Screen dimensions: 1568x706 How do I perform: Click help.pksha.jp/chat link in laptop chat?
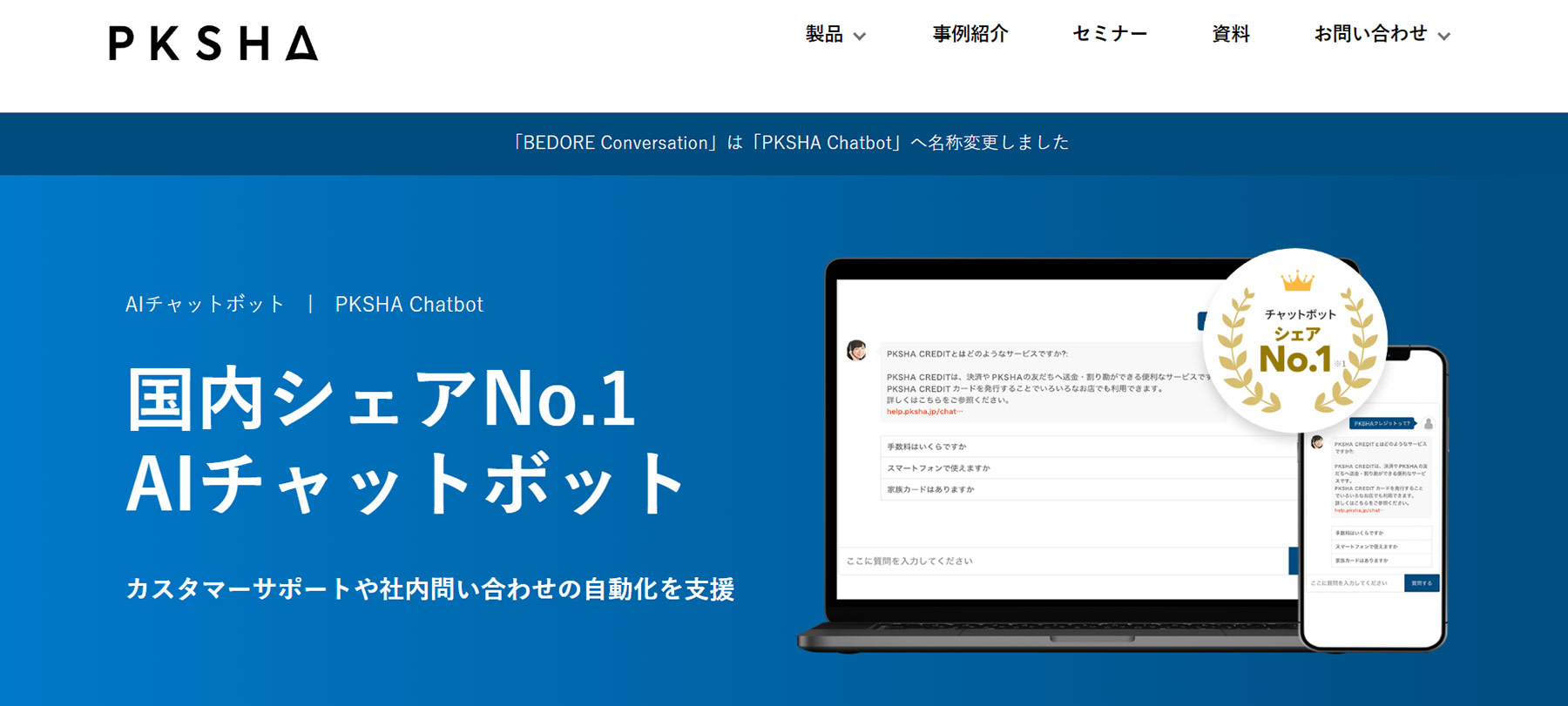point(924,412)
